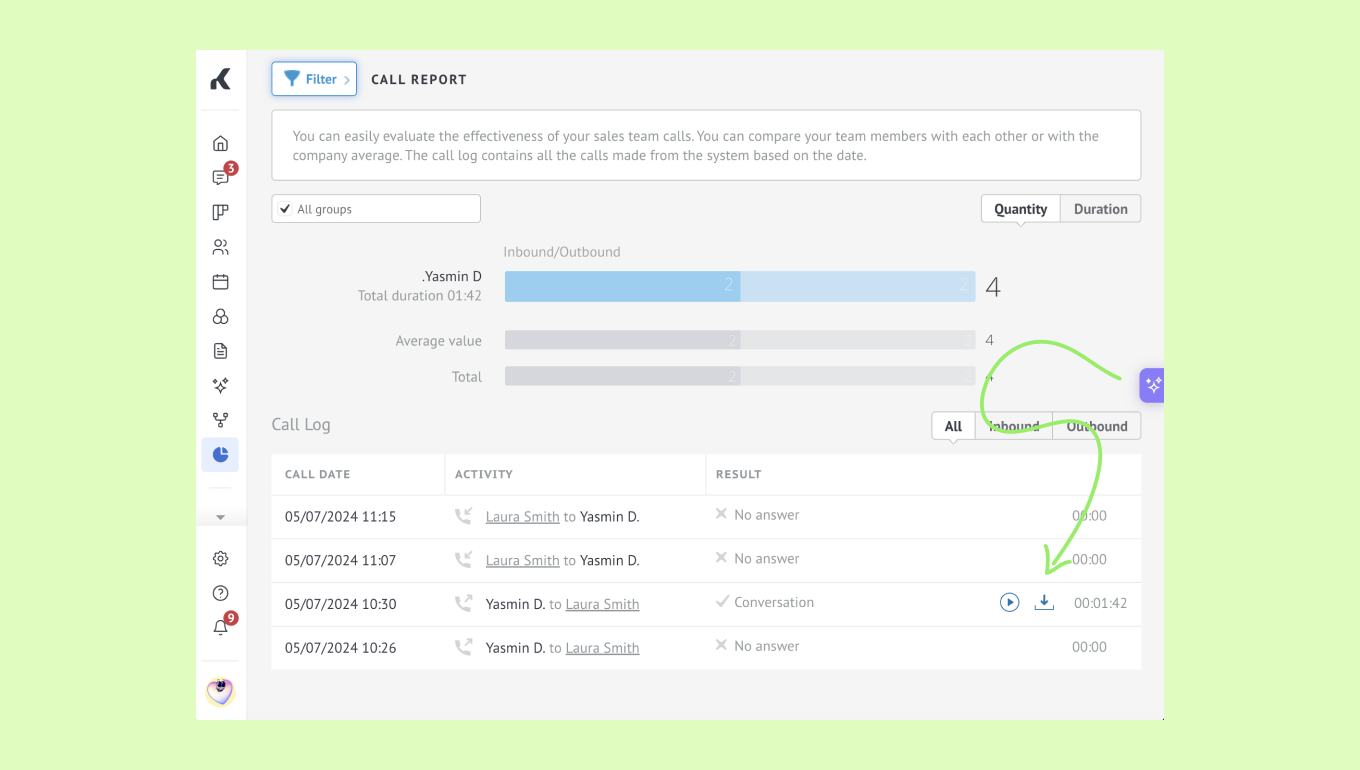1360x770 pixels.
Task: Click the CALL REPORT title
Action: pyautogui.click(x=419, y=79)
